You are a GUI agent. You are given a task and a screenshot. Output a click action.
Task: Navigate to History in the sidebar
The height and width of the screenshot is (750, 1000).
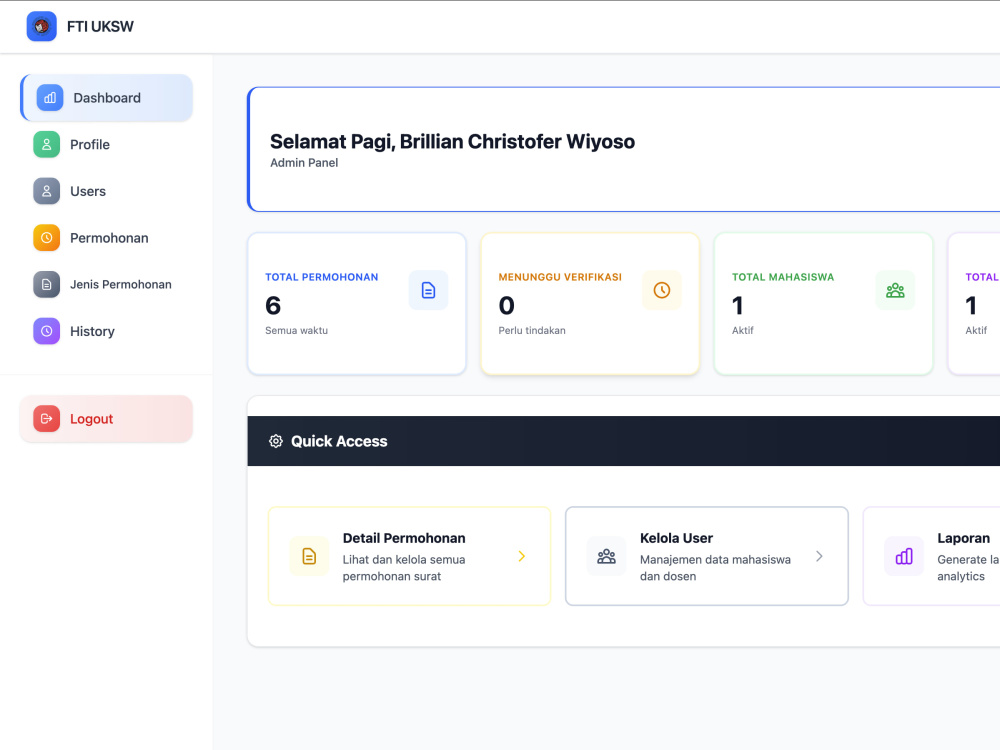click(107, 331)
